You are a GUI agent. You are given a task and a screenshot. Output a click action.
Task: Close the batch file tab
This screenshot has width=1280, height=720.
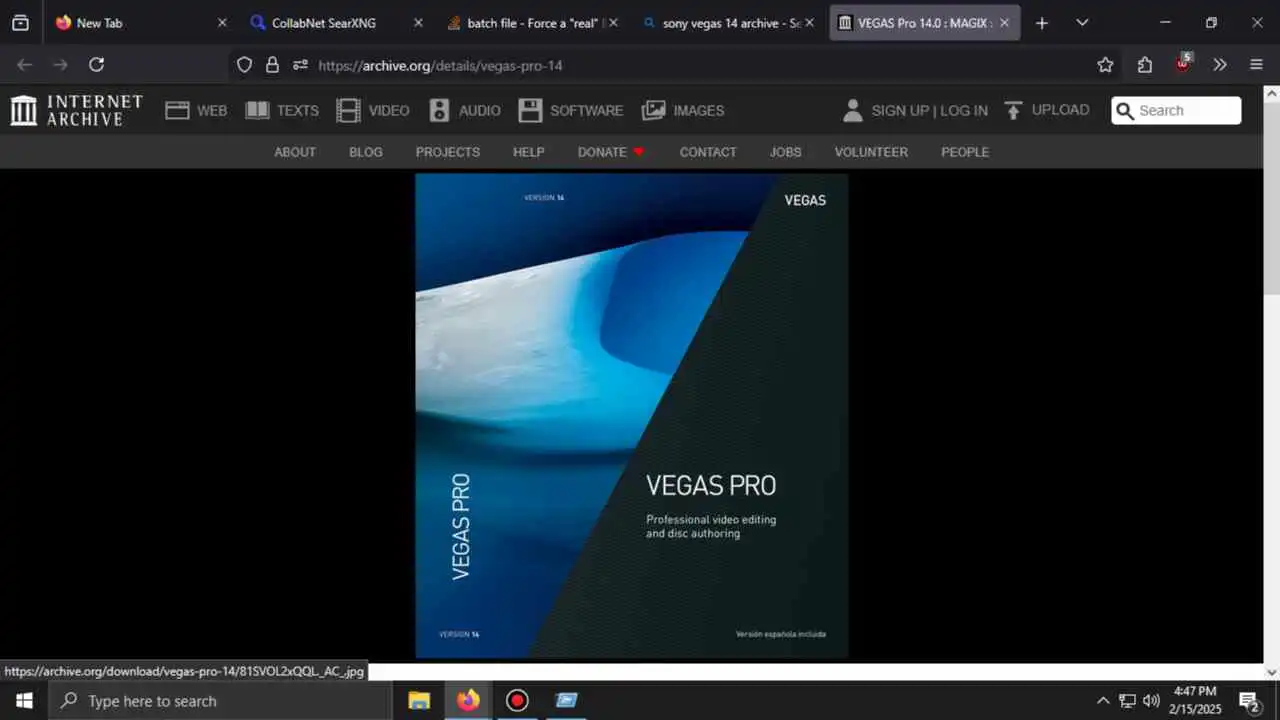point(613,22)
